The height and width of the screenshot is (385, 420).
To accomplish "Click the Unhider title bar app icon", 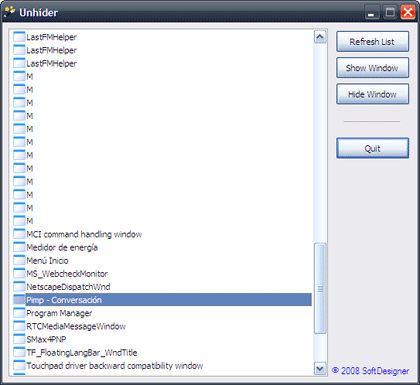I will click(9, 12).
